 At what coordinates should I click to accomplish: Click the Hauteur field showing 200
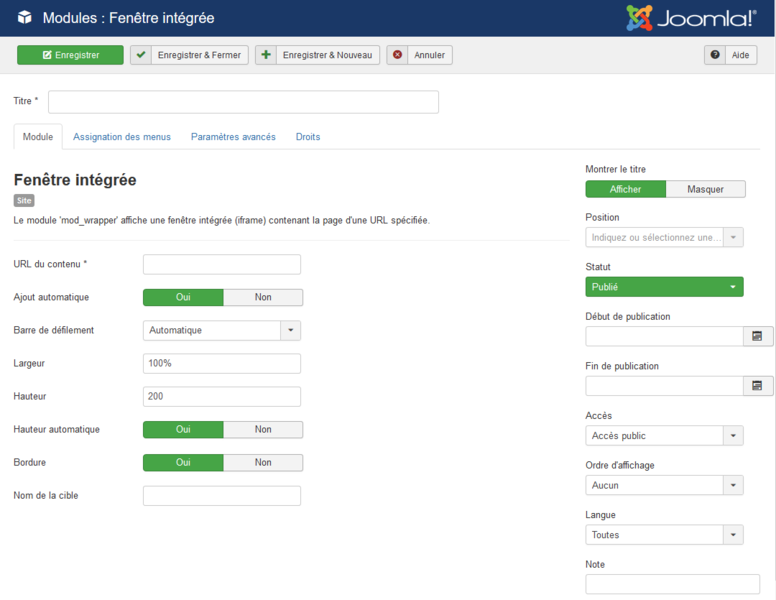[x=222, y=397]
